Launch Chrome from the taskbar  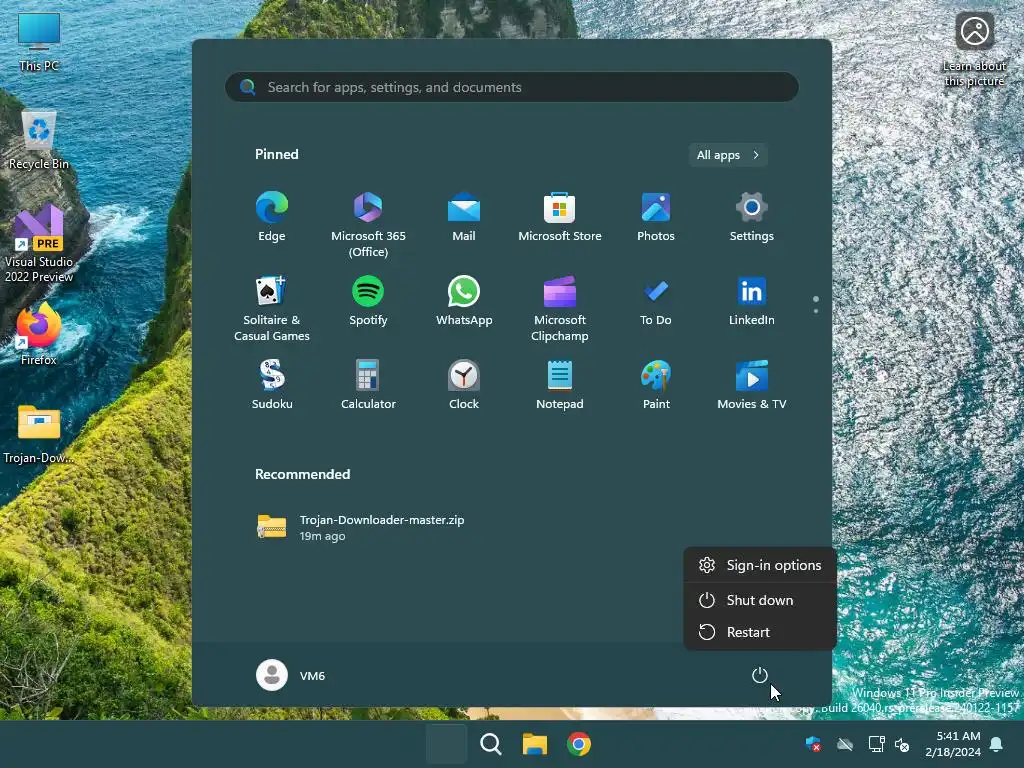(579, 744)
